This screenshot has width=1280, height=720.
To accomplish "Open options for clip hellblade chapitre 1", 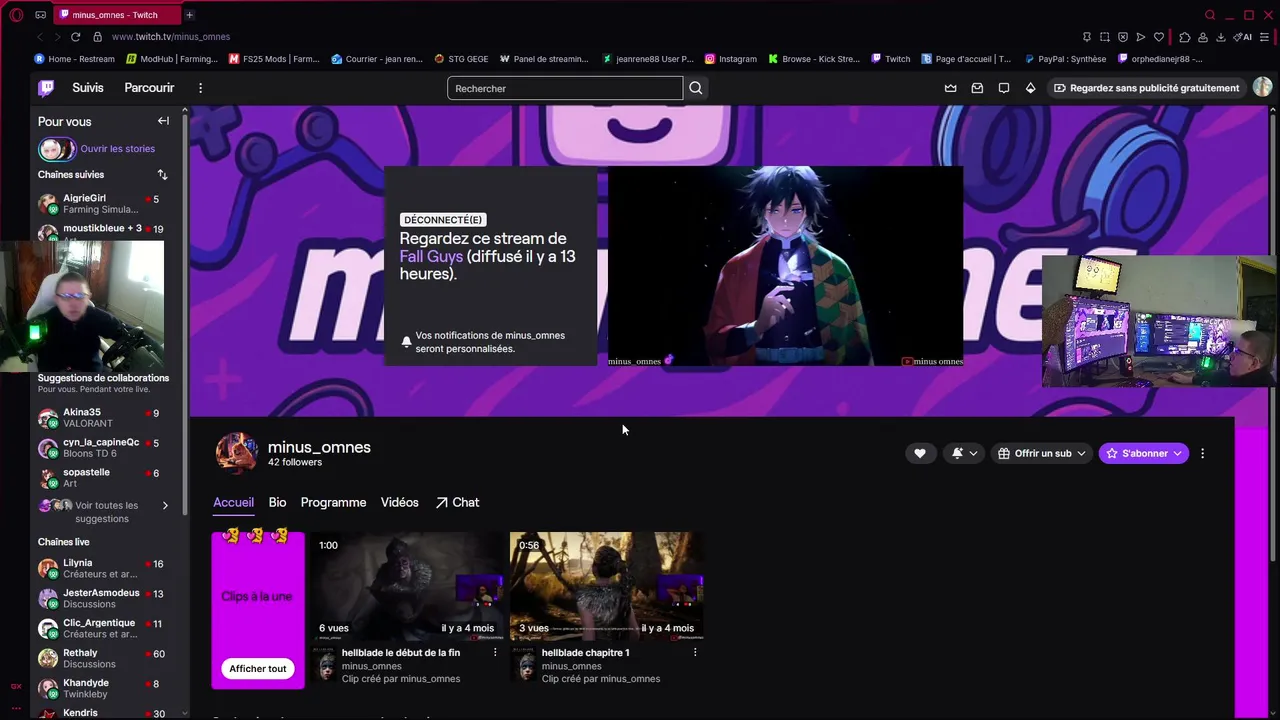I will [x=695, y=652].
